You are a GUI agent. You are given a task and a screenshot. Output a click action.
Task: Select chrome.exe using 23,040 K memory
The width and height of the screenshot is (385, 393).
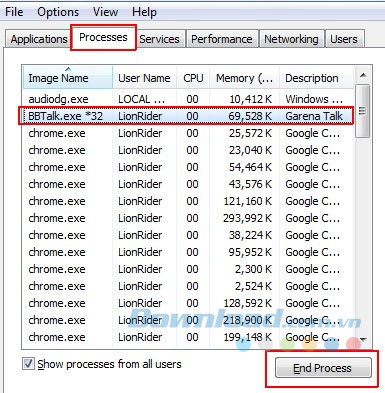(x=188, y=150)
